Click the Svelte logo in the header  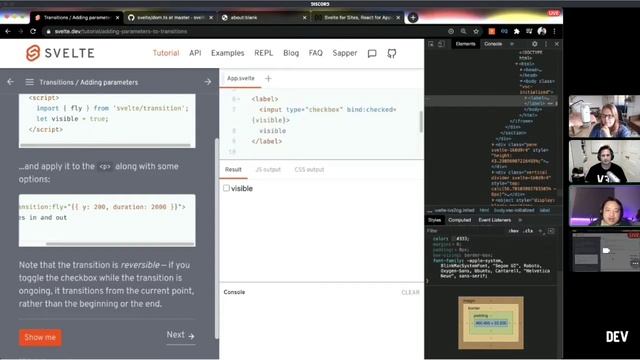click(60, 53)
